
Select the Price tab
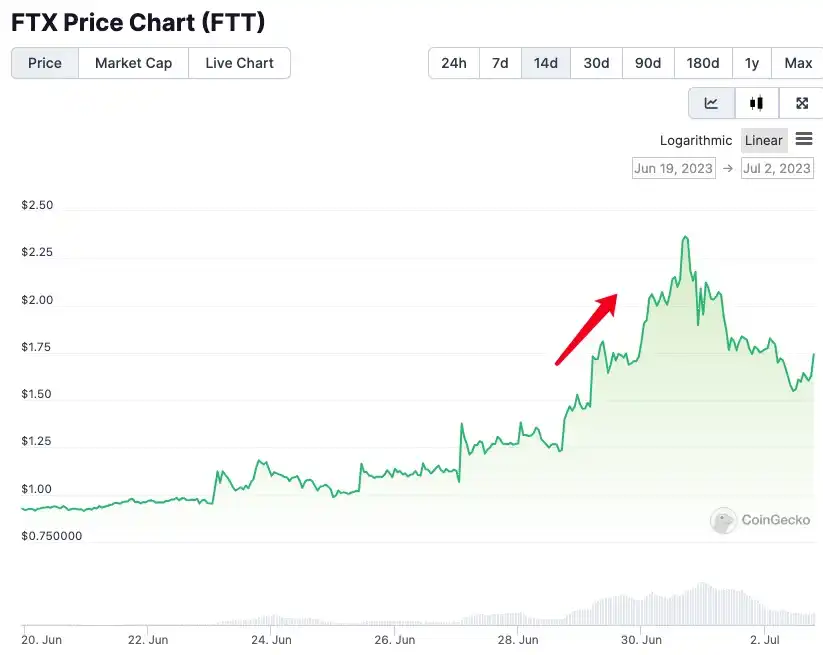click(44, 62)
